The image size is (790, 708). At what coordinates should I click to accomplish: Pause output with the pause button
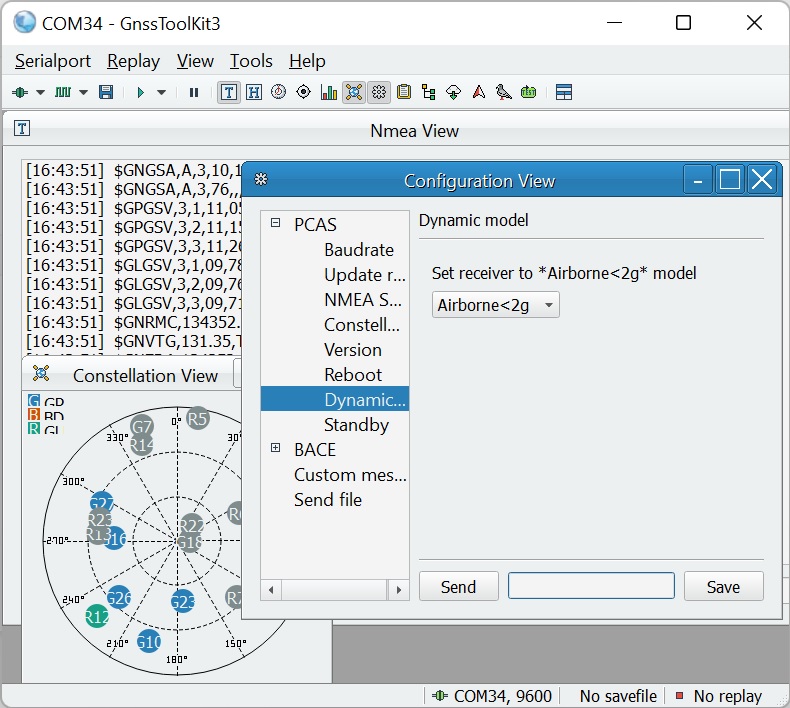(193, 93)
